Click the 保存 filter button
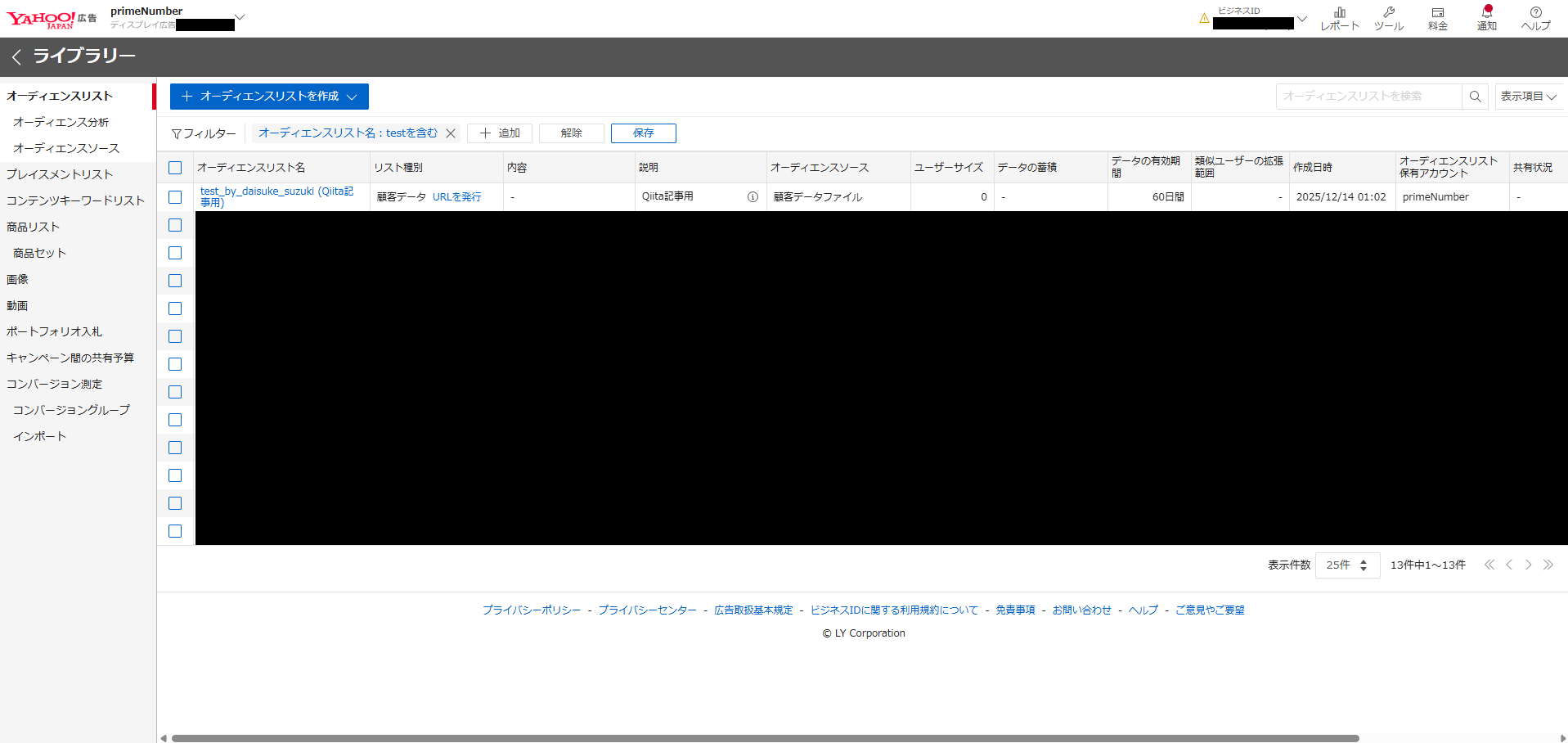Screen dimensions: 1568x743 (644, 133)
